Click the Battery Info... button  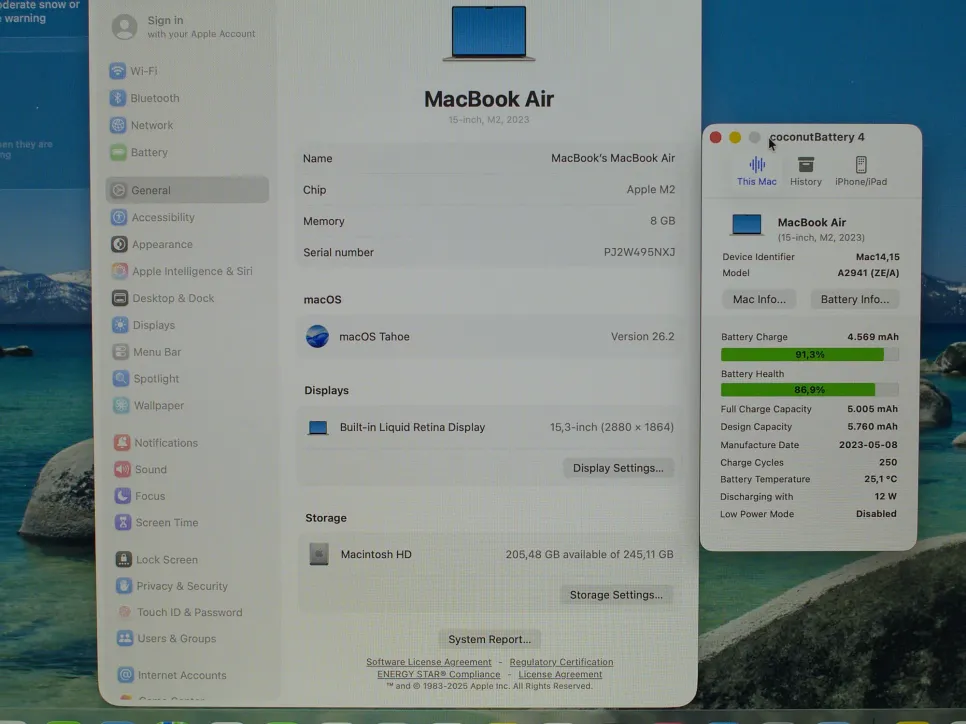[x=854, y=299]
